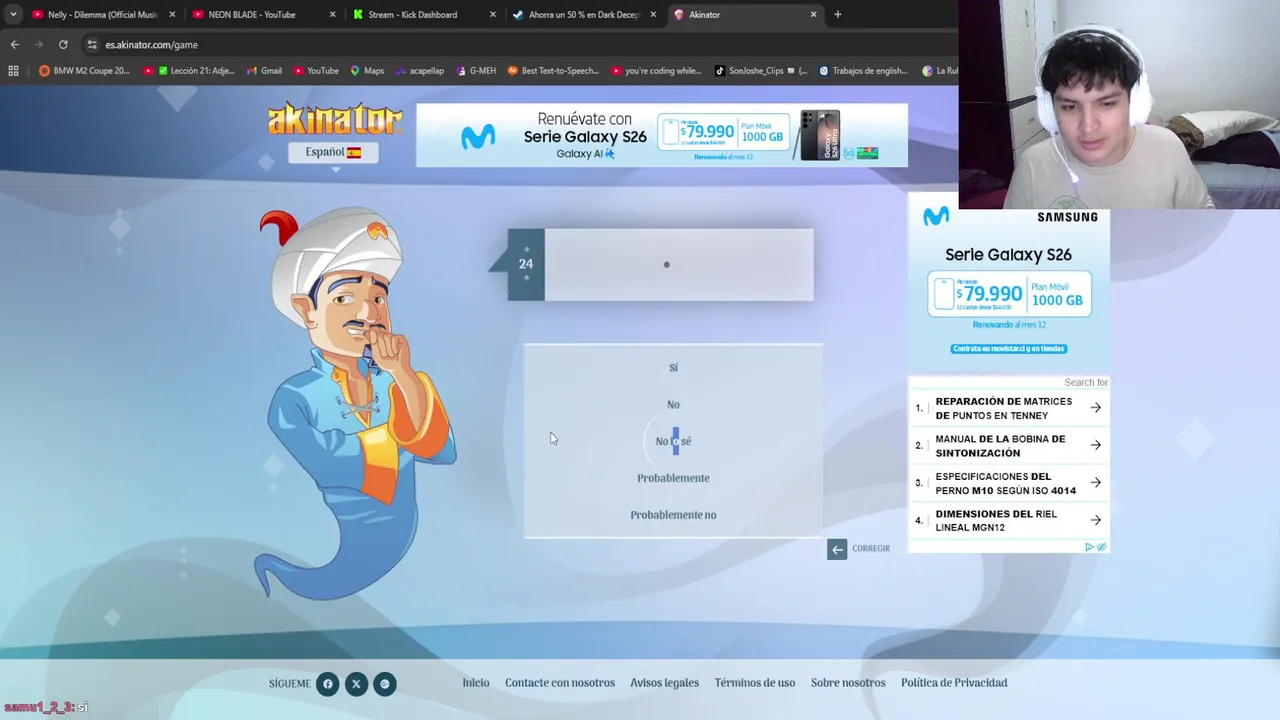Open a new browser tab
This screenshot has width=1280, height=720.
point(837,14)
